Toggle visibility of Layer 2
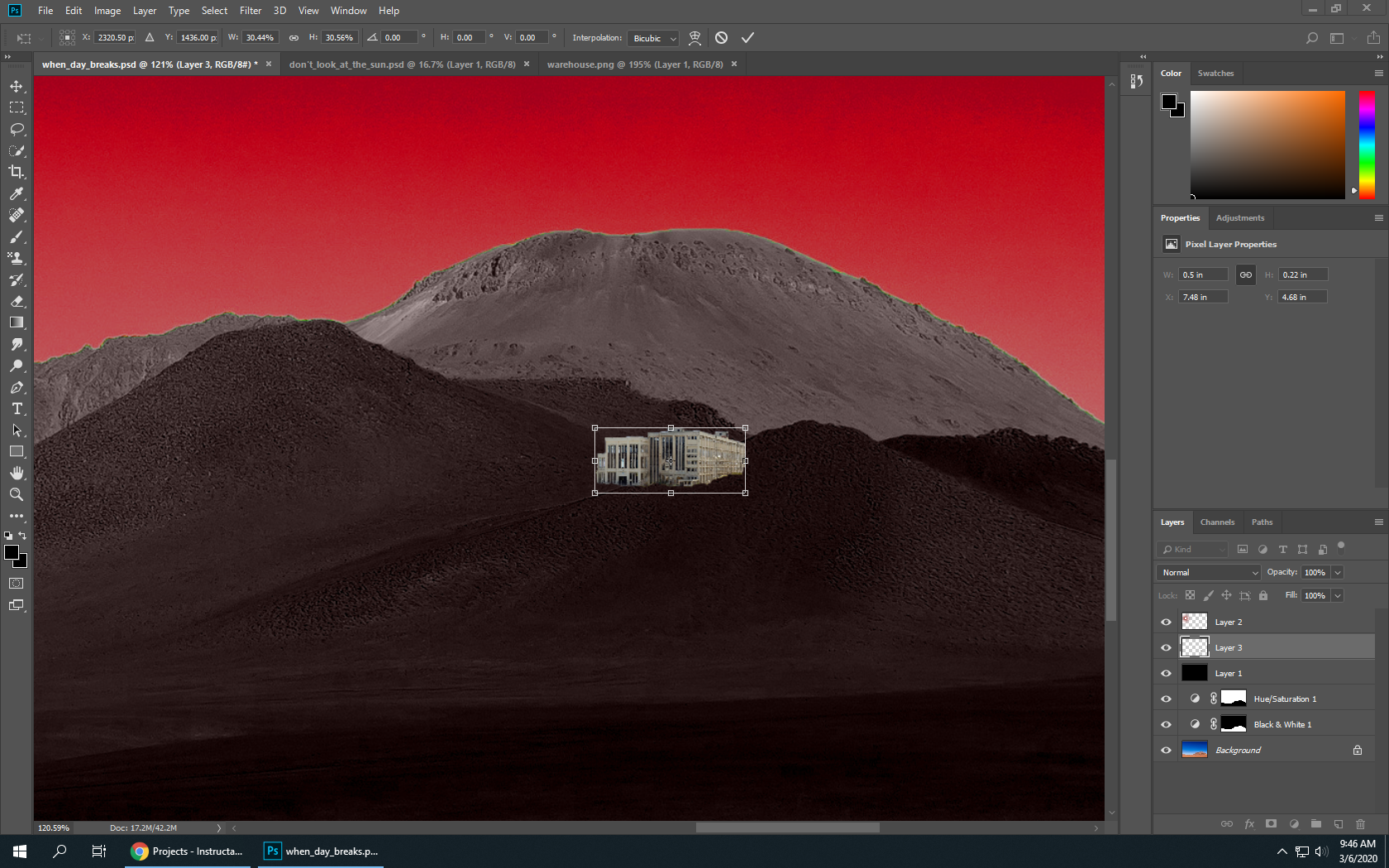This screenshot has height=868, width=1389. point(1166,622)
